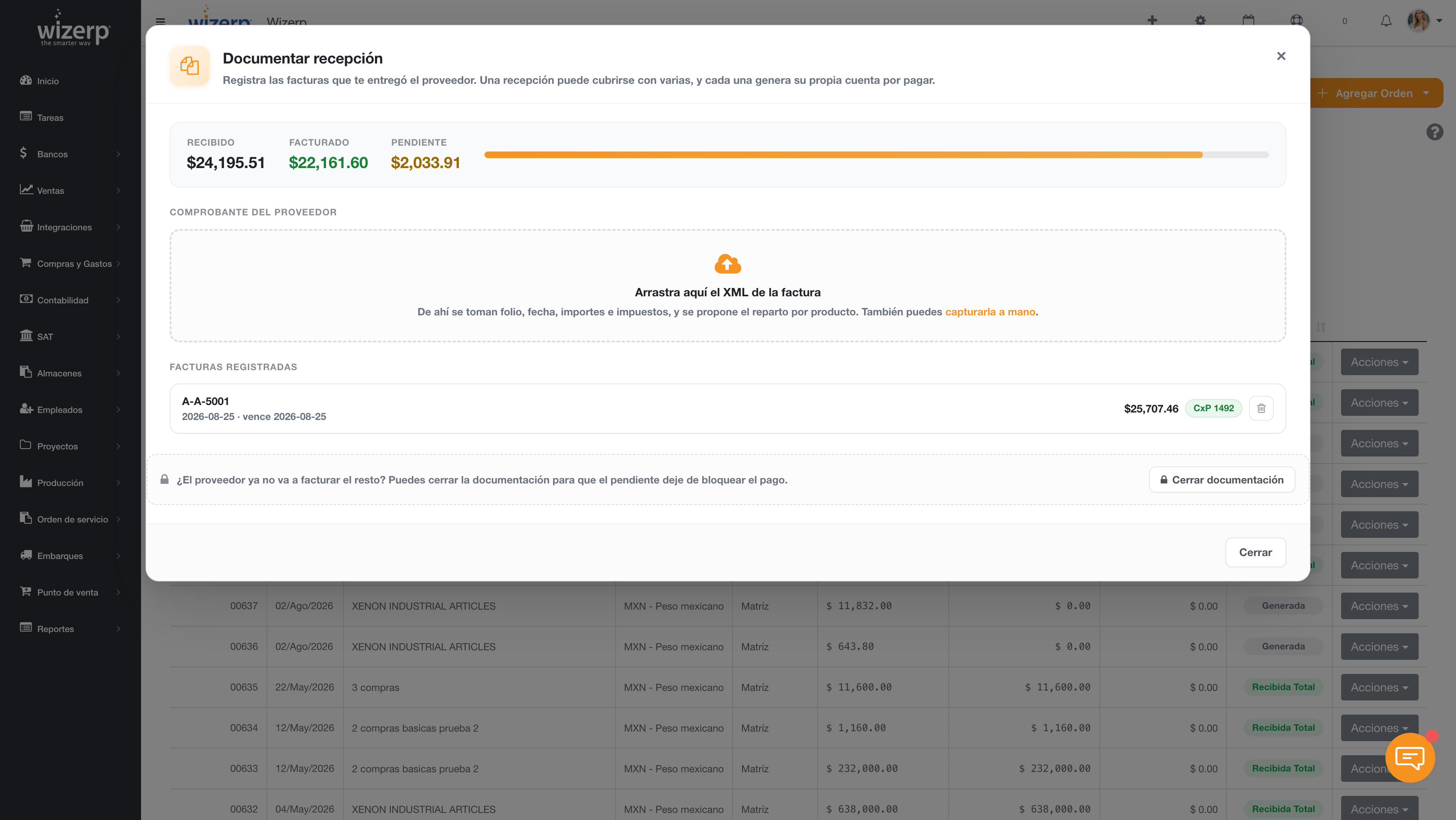Image resolution: width=1456 pixels, height=820 pixels.
Task: Click the Proyectos folder icon
Action: pyautogui.click(x=26, y=444)
